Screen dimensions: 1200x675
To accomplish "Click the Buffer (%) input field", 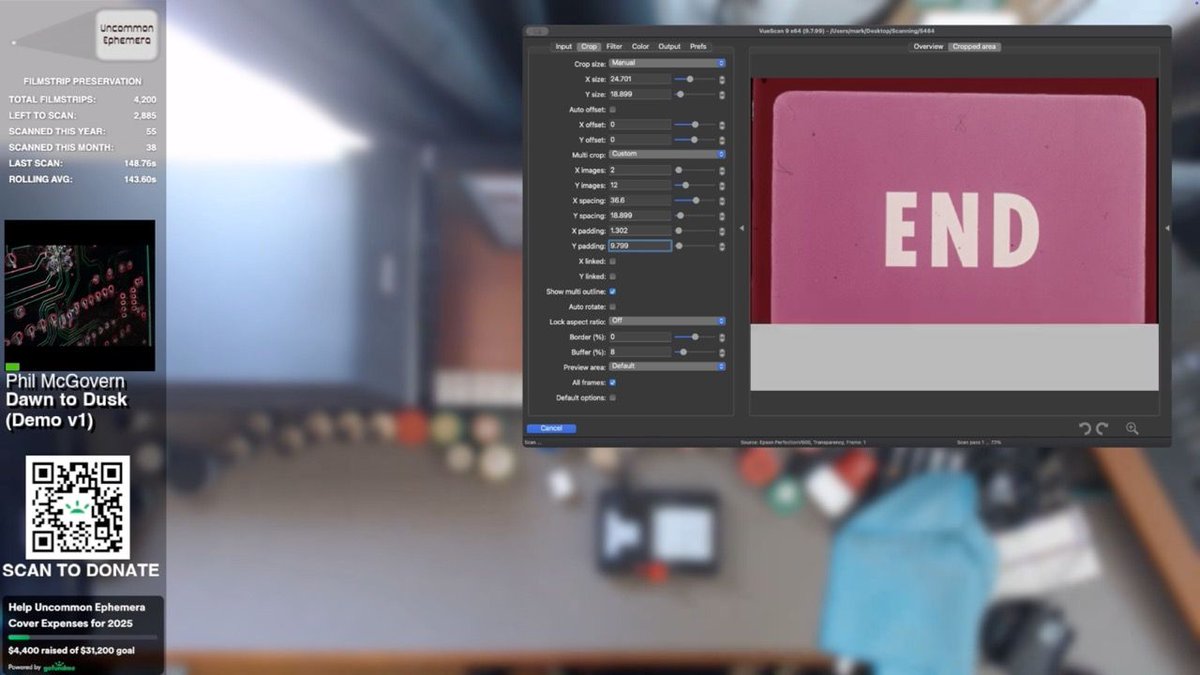I will click(640, 352).
